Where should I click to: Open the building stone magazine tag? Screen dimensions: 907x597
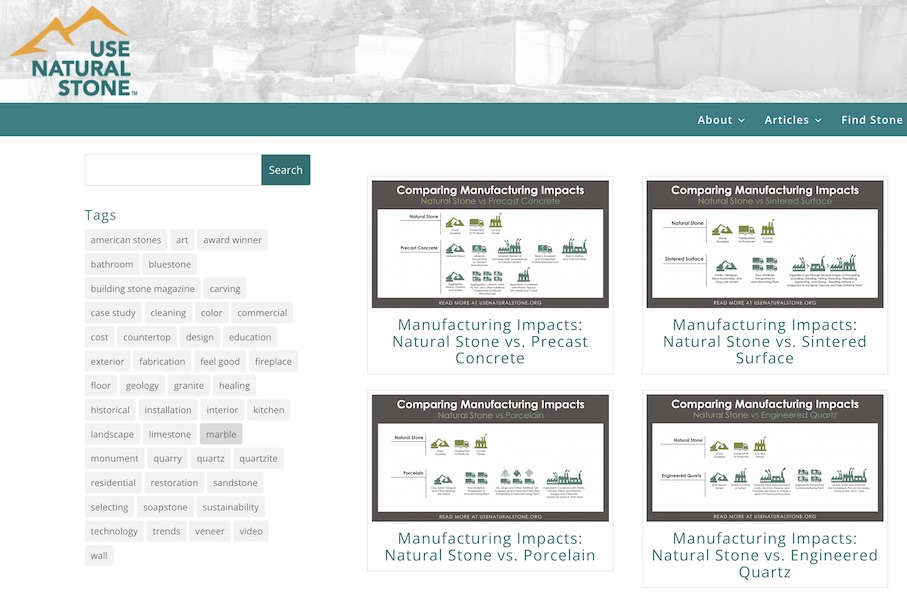tap(142, 289)
